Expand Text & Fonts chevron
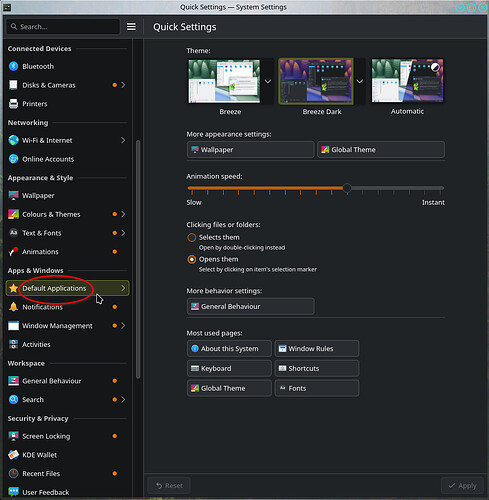Viewport: 489px width, 500px height. (123, 233)
